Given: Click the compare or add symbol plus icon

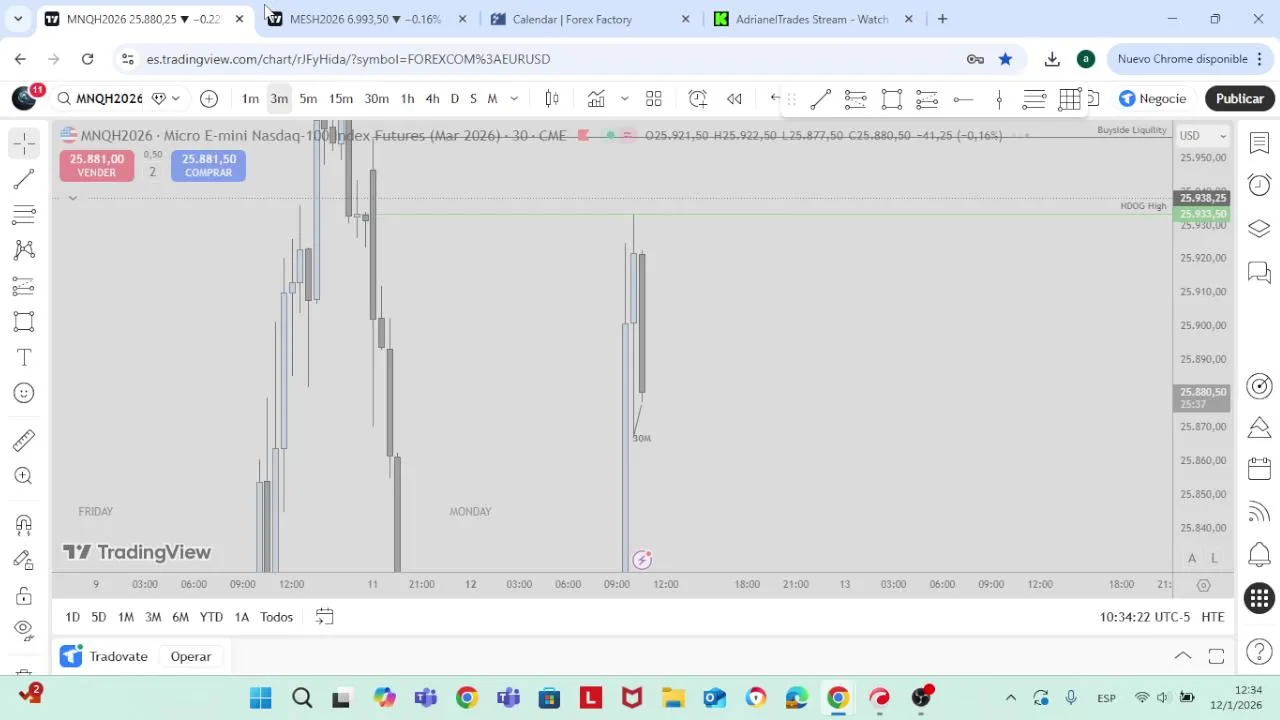Looking at the screenshot, I should (209, 98).
